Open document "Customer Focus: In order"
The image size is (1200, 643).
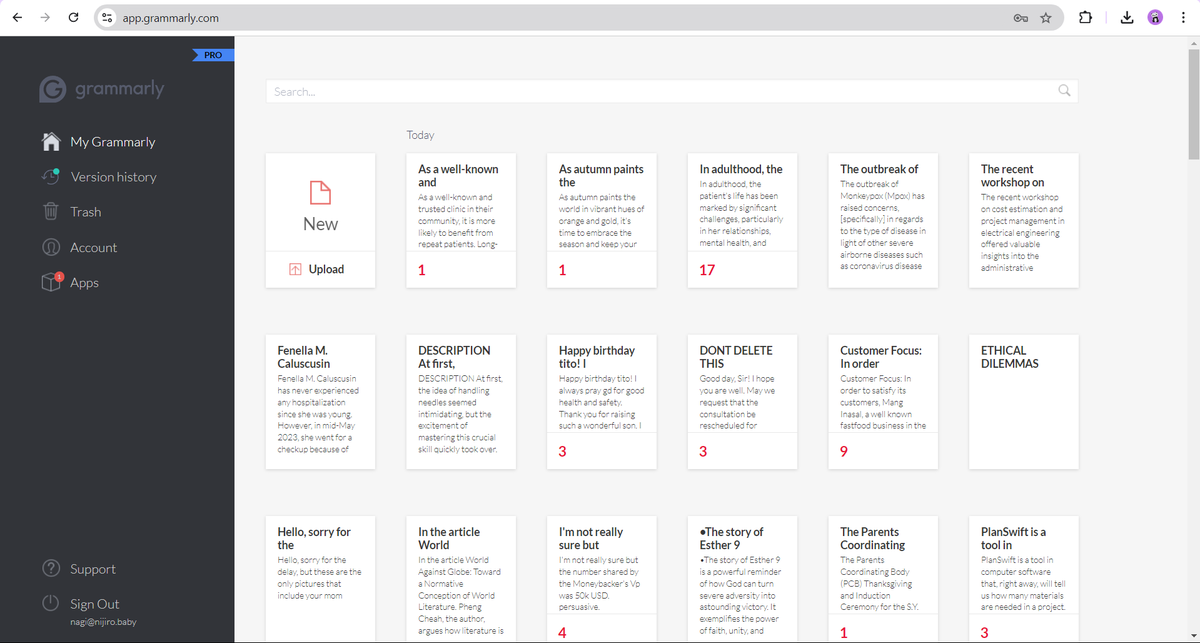click(x=883, y=401)
